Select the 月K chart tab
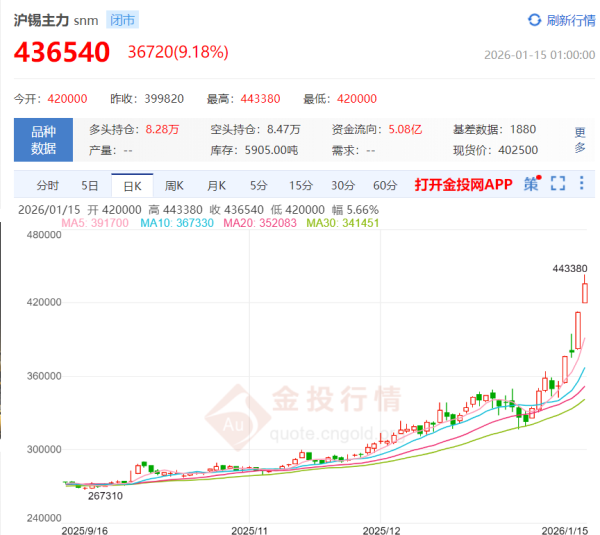This screenshot has width=600, height=535. click(216, 186)
